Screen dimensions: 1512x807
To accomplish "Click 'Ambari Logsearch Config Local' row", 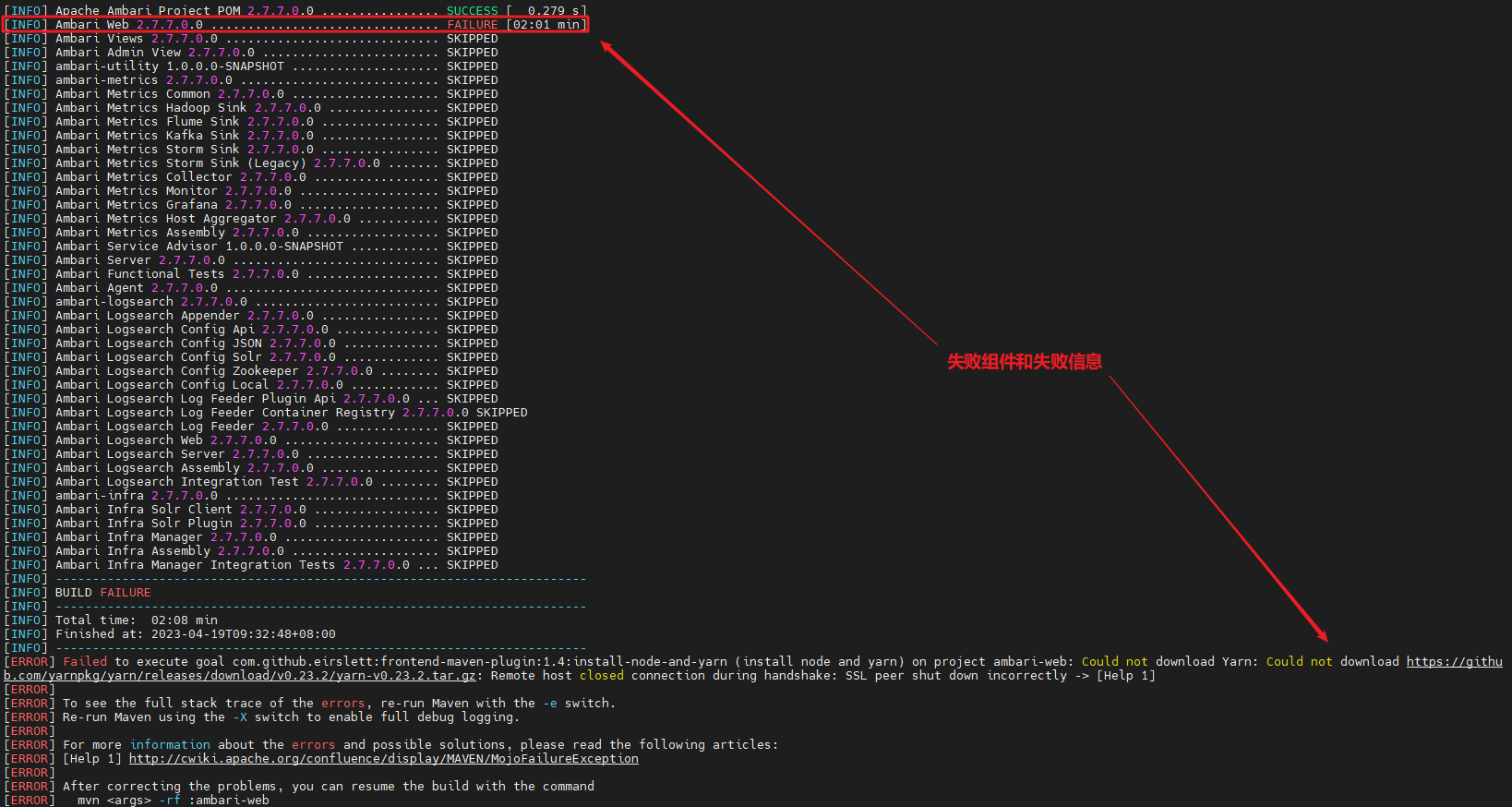I will (x=251, y=385).
